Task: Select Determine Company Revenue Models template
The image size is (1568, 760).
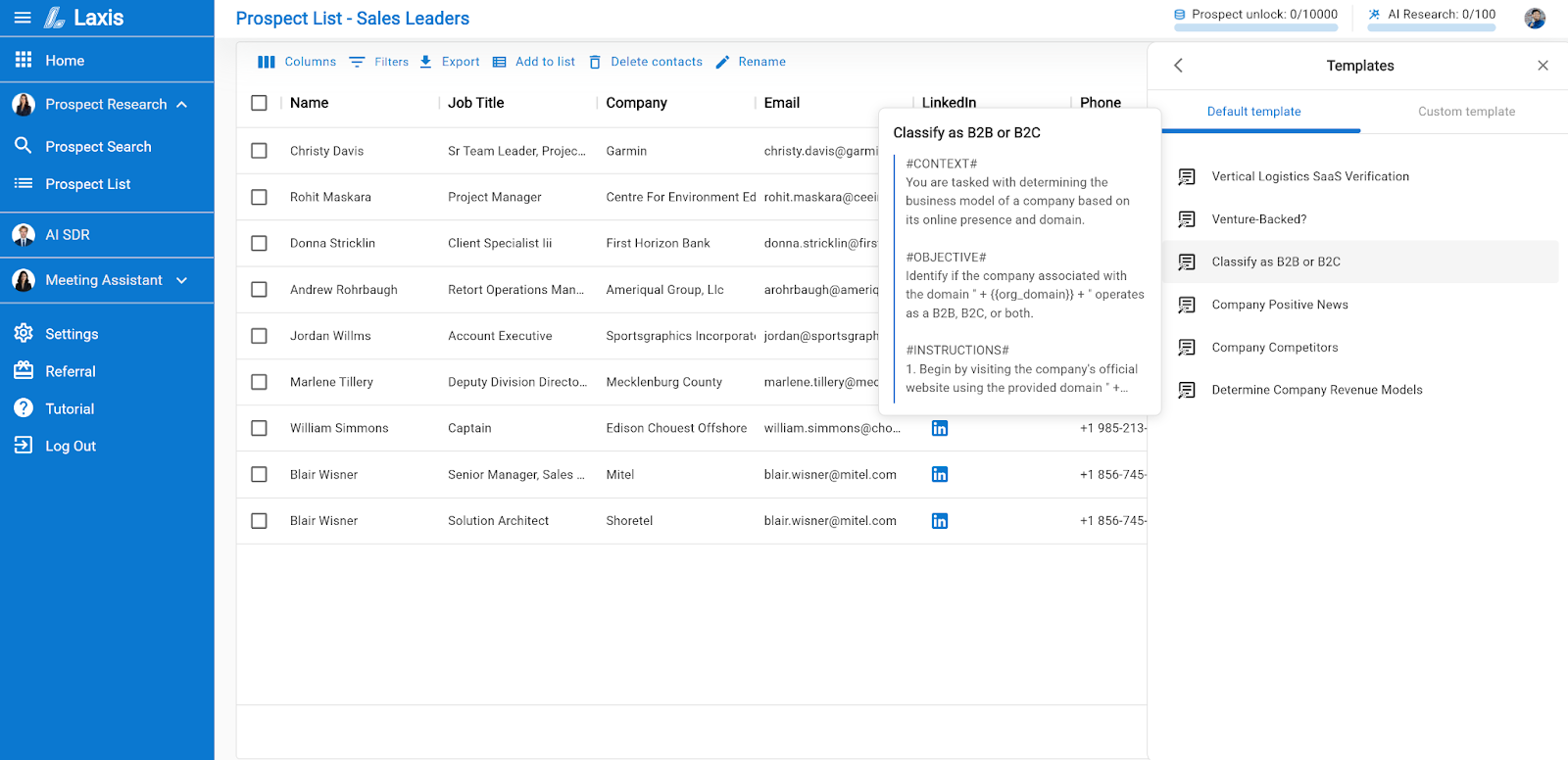Action: [1317, 390]
